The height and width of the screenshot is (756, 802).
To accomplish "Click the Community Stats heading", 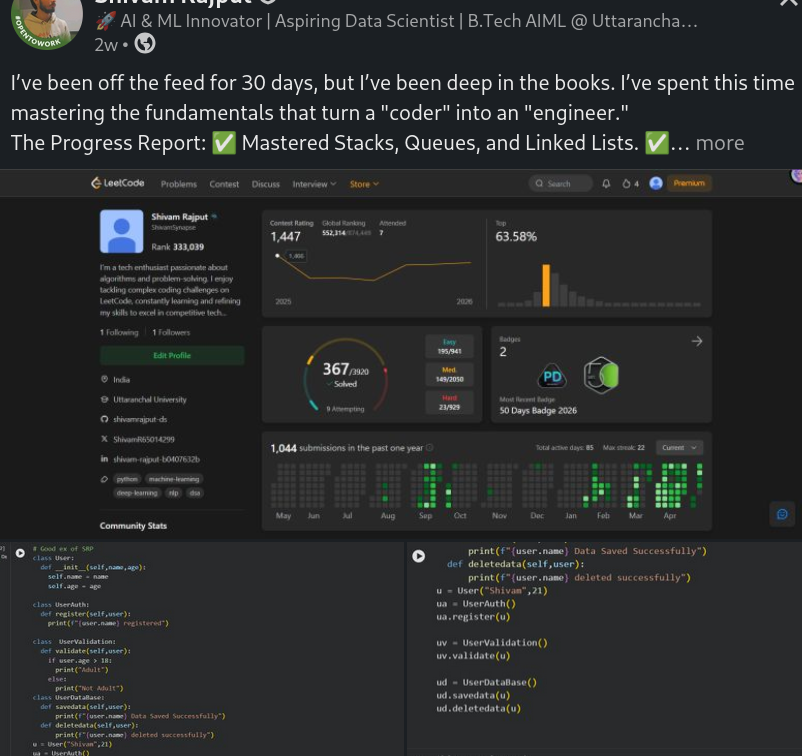I will click(x=133, y=526).
